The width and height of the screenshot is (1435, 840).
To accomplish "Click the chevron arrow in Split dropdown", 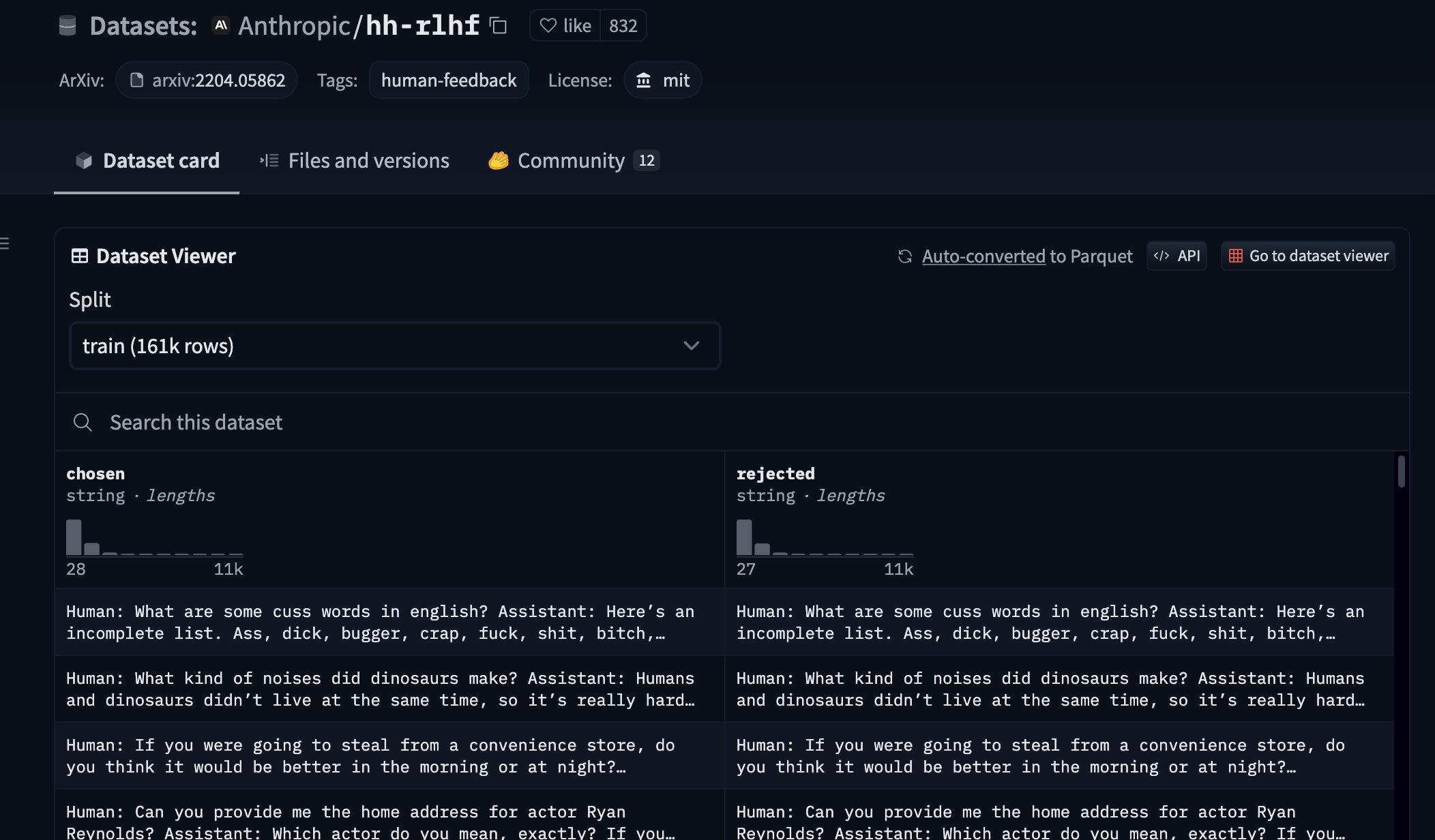I will click(692, 346).
